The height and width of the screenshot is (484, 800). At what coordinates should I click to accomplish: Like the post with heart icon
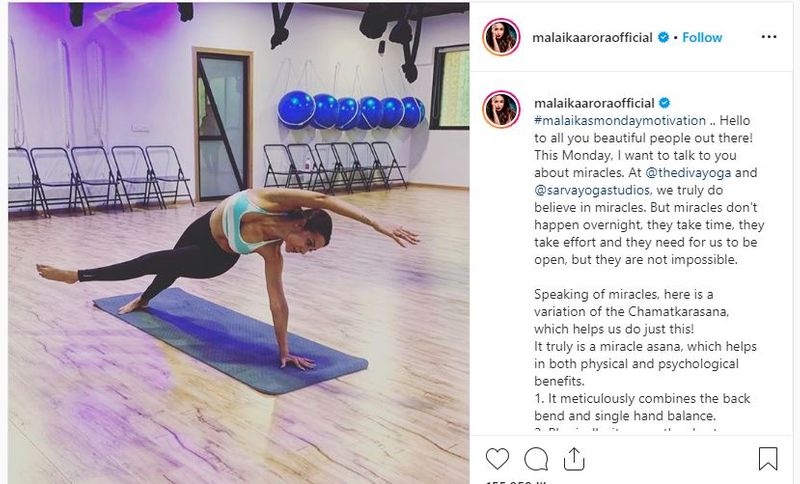point(497,458)
